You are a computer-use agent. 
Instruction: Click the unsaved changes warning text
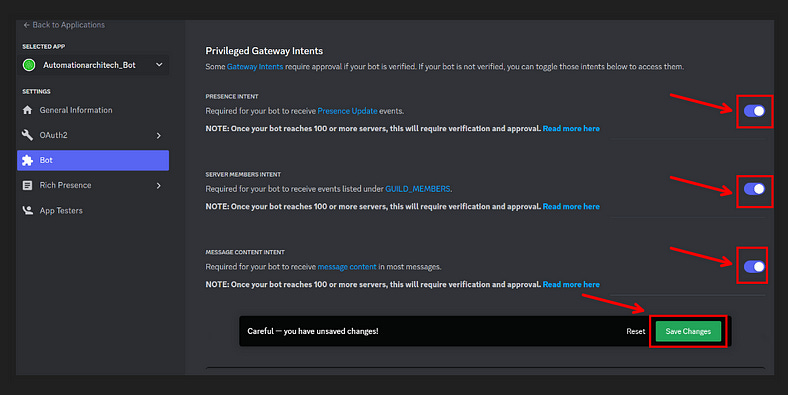(313, 331)
